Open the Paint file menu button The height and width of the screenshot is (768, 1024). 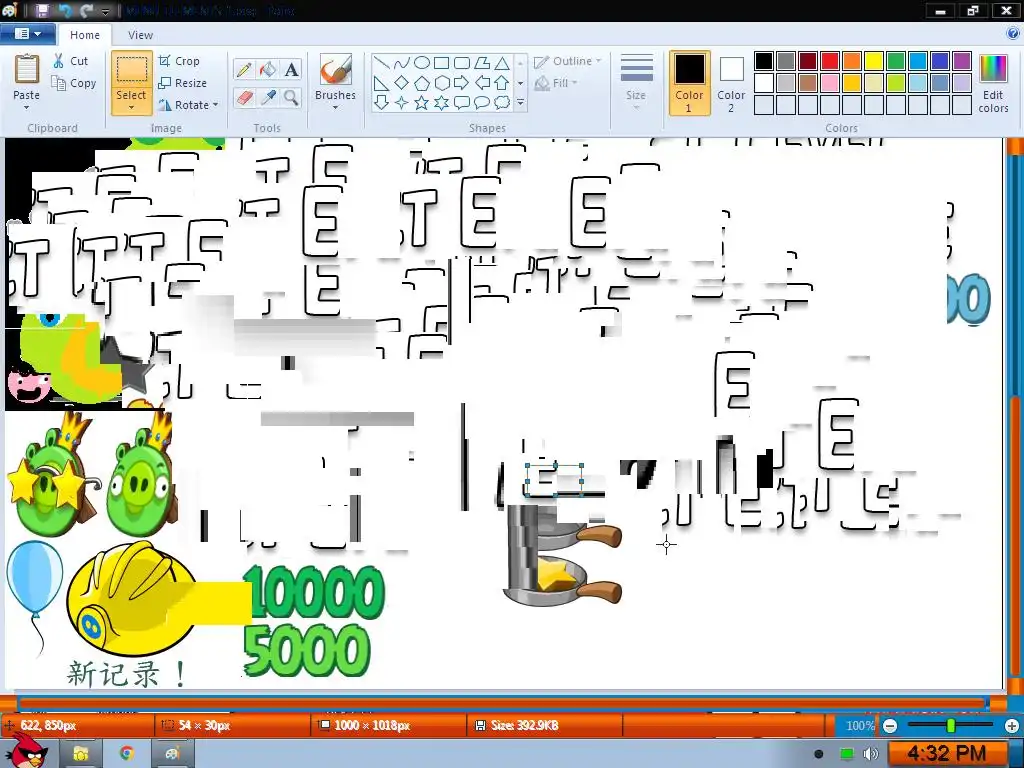[27, 33]
